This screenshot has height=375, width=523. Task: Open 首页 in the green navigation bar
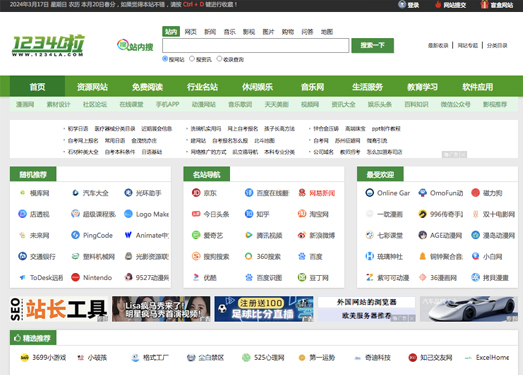tap(37, 87)
